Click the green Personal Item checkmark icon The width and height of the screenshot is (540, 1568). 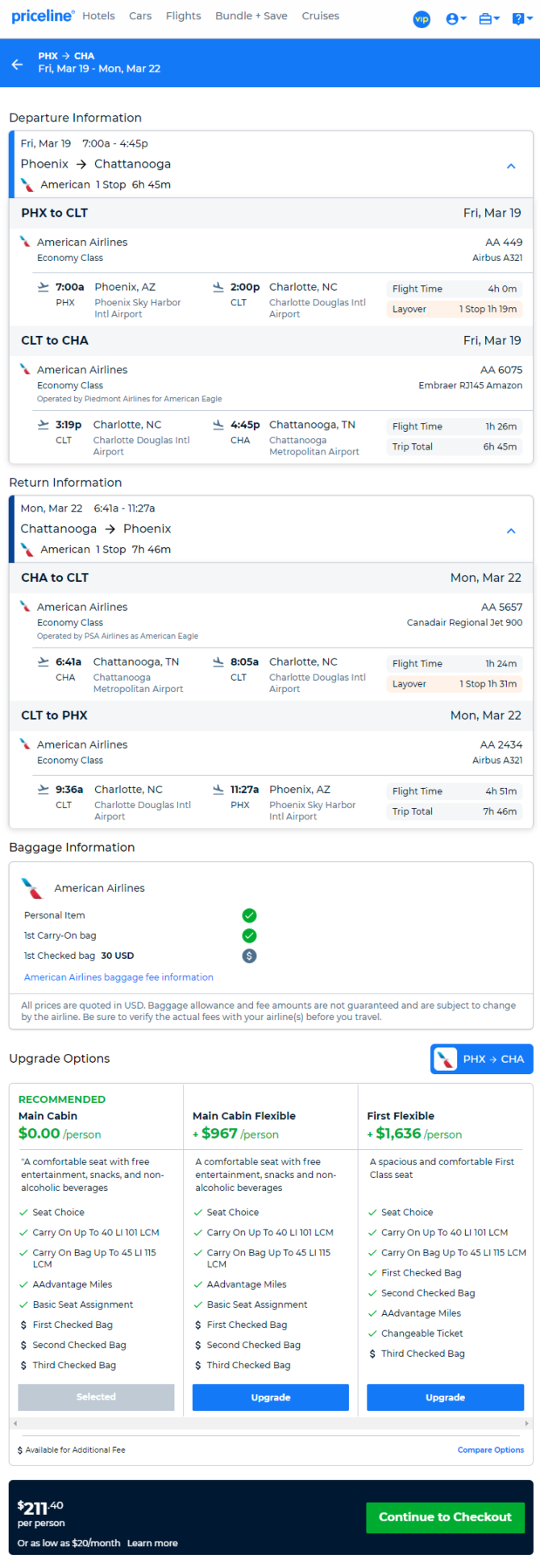pyautogui.click(x=250, y=915)
